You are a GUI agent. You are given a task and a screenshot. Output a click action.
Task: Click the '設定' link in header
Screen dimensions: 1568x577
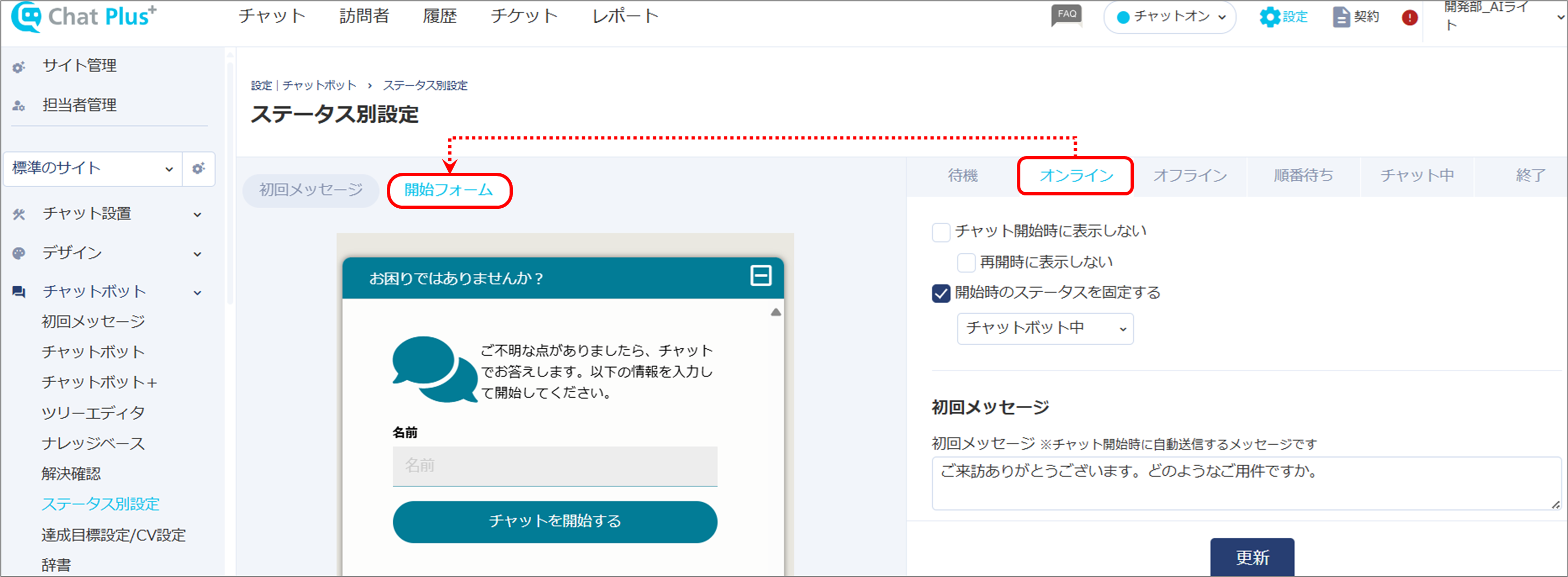(1295, 17)
